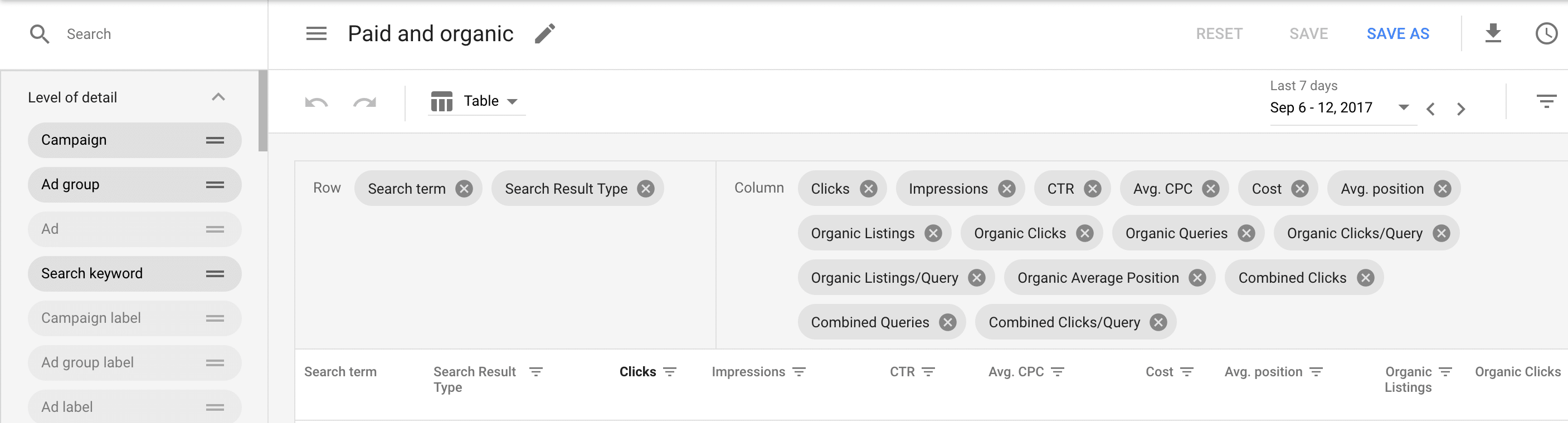This screenshot has width=1568, height=423.
Task: Select the Campaign dimension in sidebar
Action: pyautogui.click(x=134, y=140)
